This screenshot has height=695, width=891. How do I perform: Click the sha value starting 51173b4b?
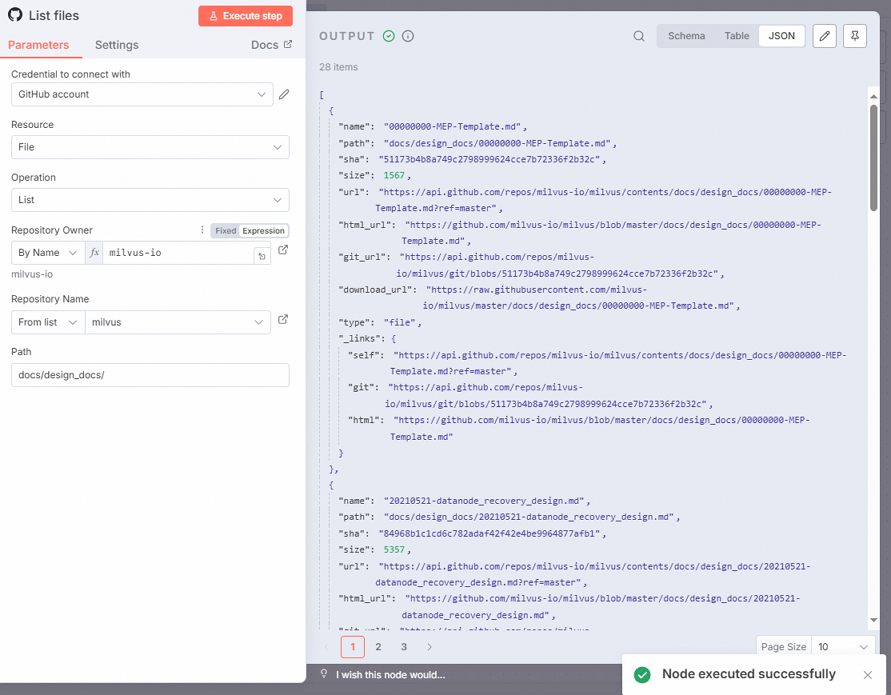coord(490,160)
